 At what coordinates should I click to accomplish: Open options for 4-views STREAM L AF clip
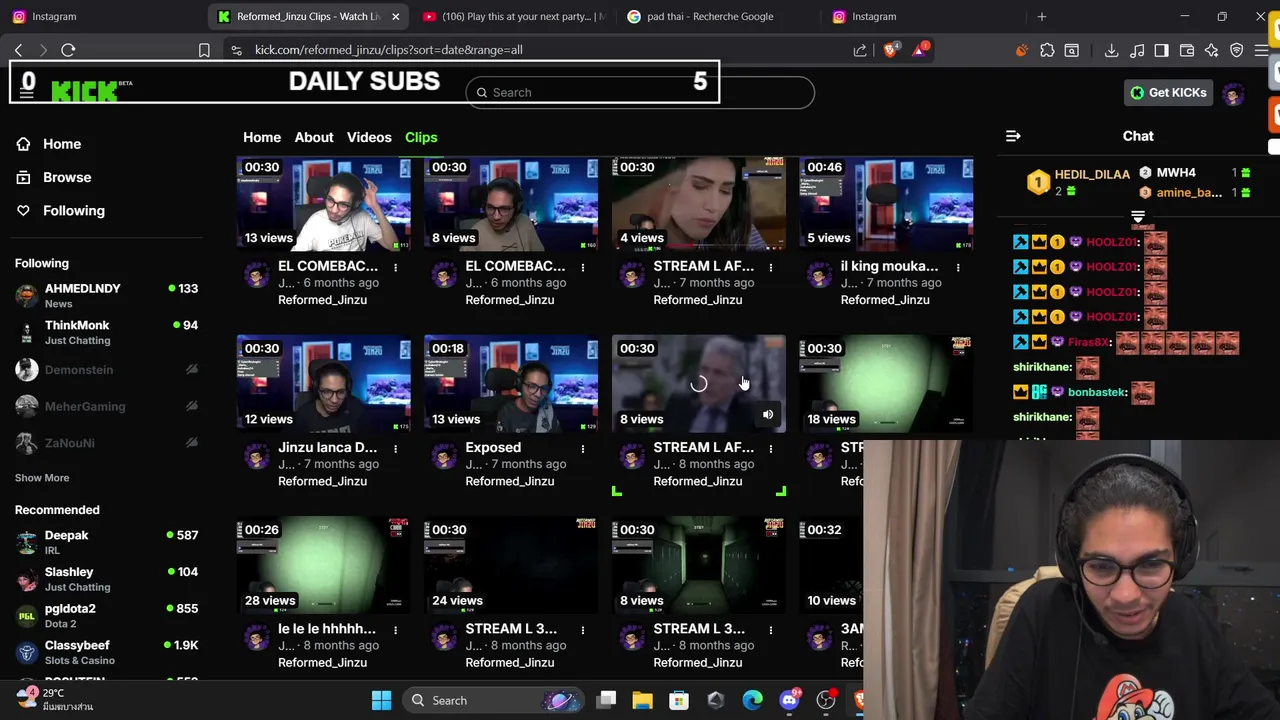[770, 267]
